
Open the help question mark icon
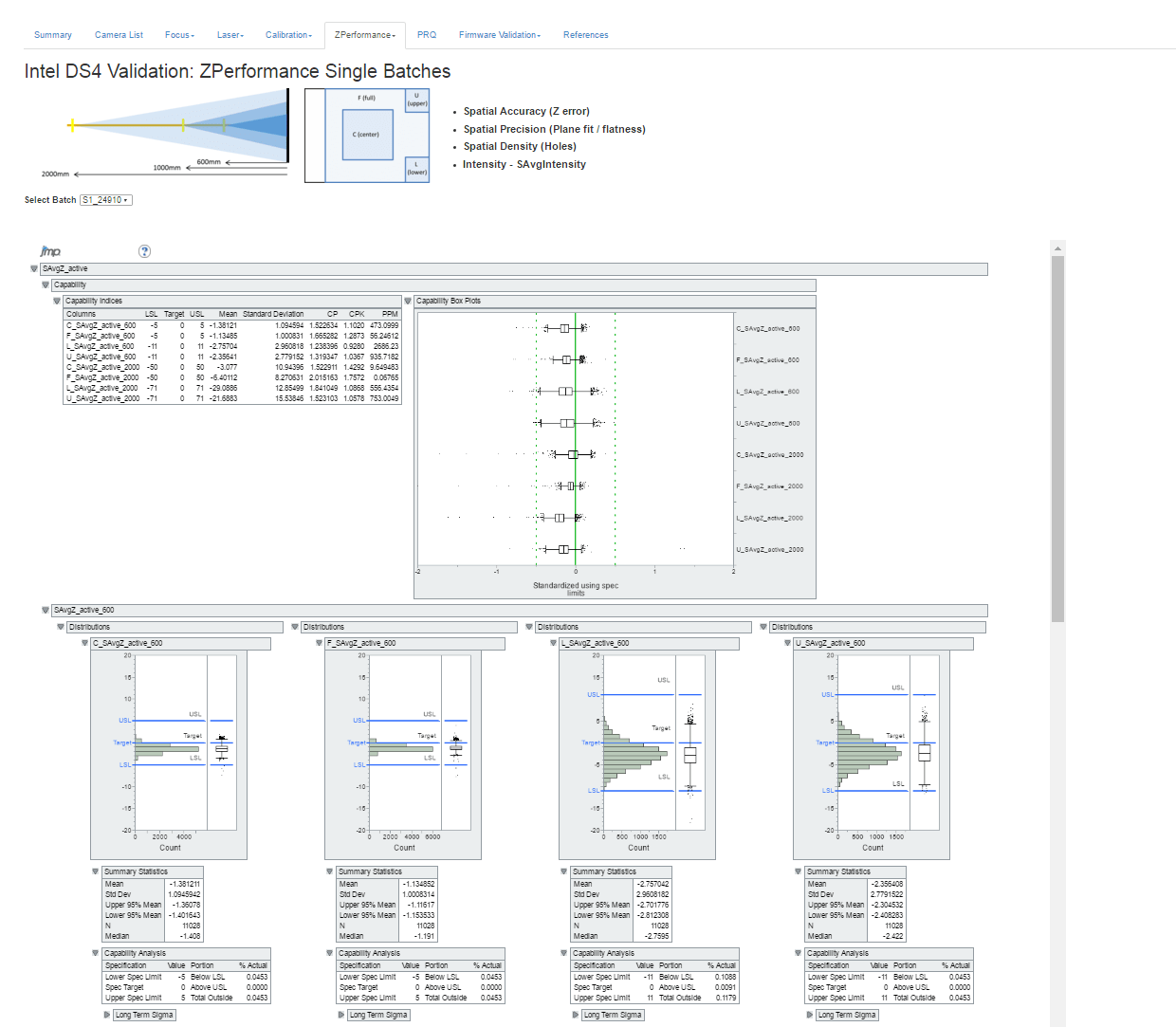tap(144, 251)
